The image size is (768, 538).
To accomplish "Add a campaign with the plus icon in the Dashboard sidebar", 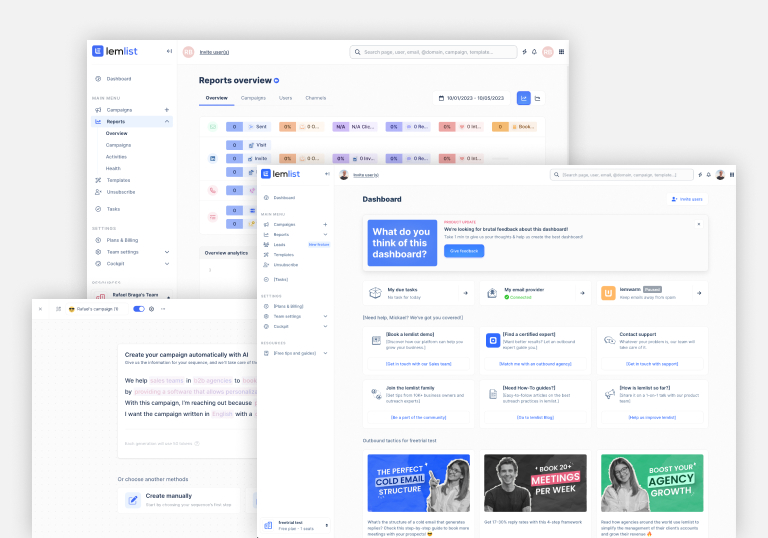I will (325, 224).
